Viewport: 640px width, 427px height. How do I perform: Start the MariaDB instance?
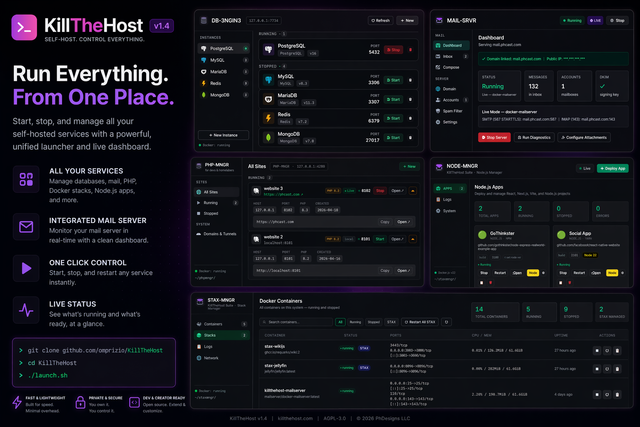(393, 99)
